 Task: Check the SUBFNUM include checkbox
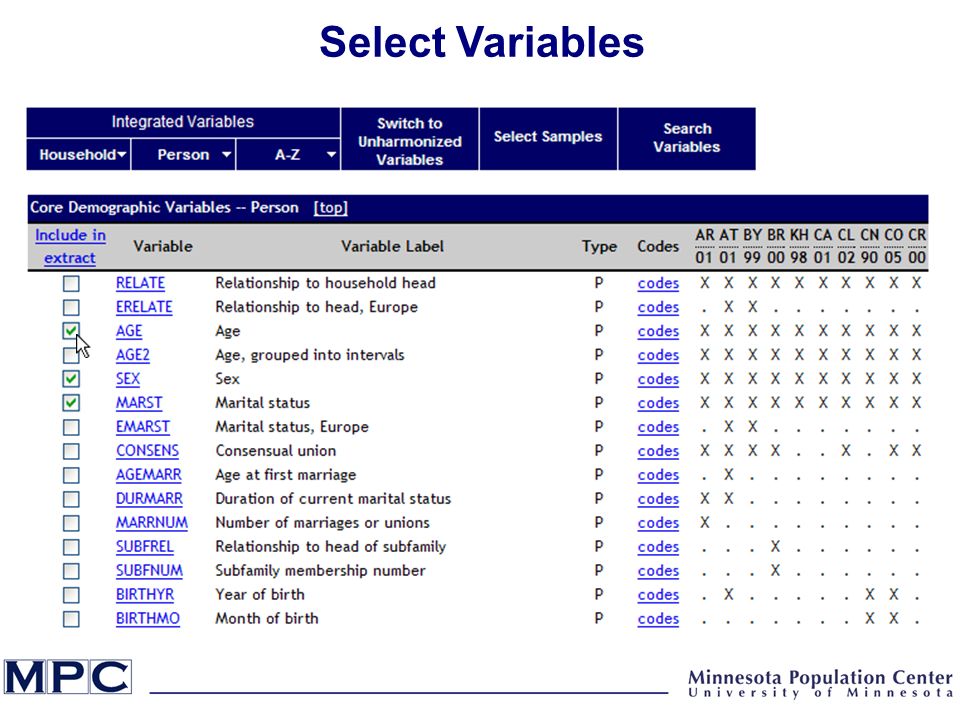tap(71, 571)
